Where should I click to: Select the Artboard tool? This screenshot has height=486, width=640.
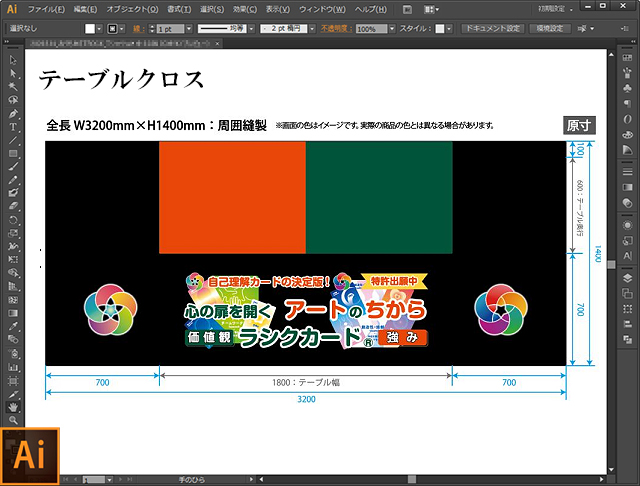[13, 381]
